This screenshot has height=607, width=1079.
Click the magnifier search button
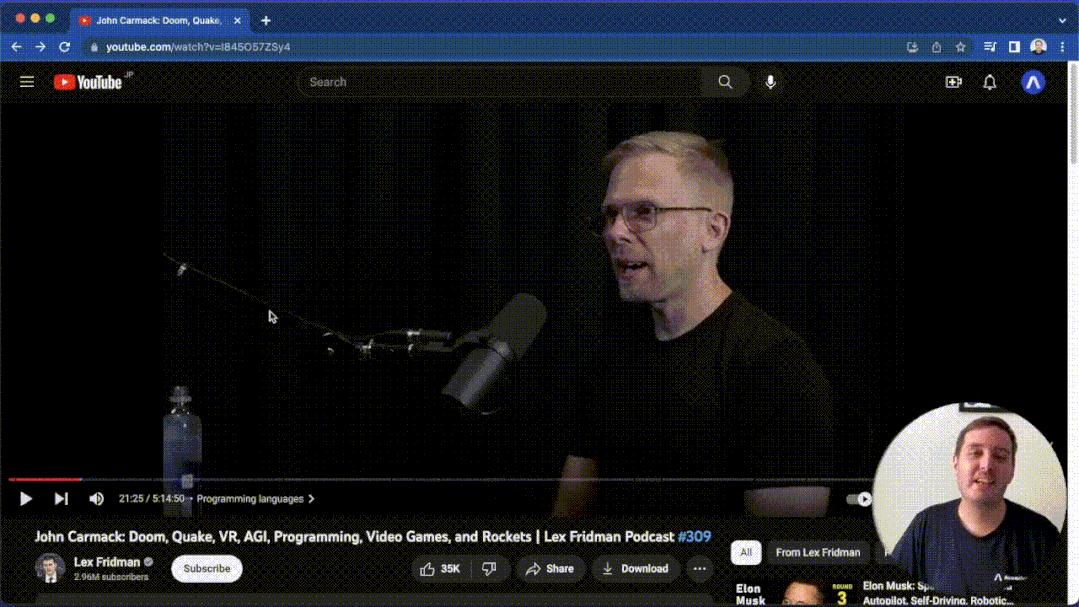click(x=725, y=82)
